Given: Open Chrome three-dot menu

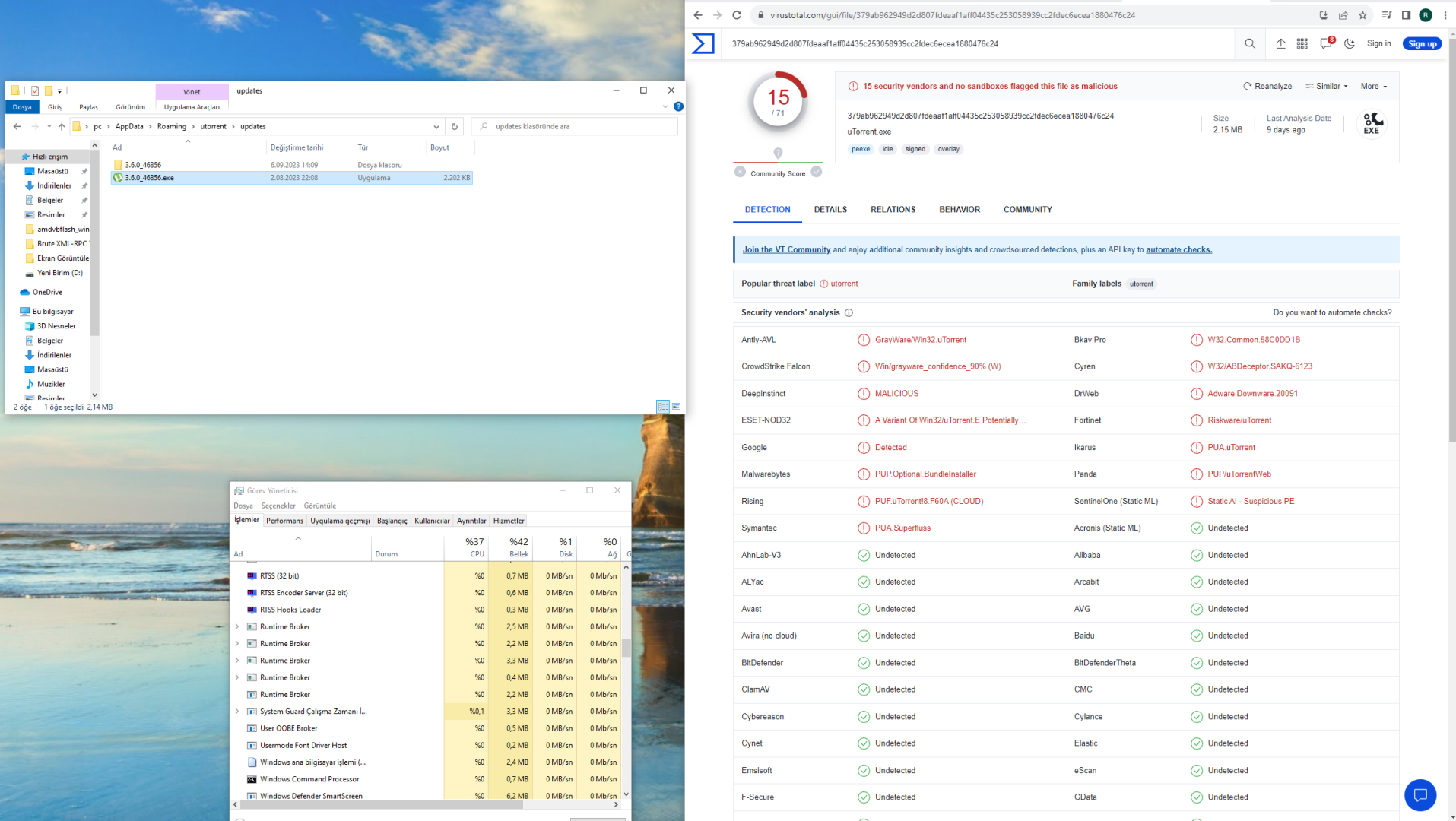Looking at the screenshot, I should (1445, 15).
